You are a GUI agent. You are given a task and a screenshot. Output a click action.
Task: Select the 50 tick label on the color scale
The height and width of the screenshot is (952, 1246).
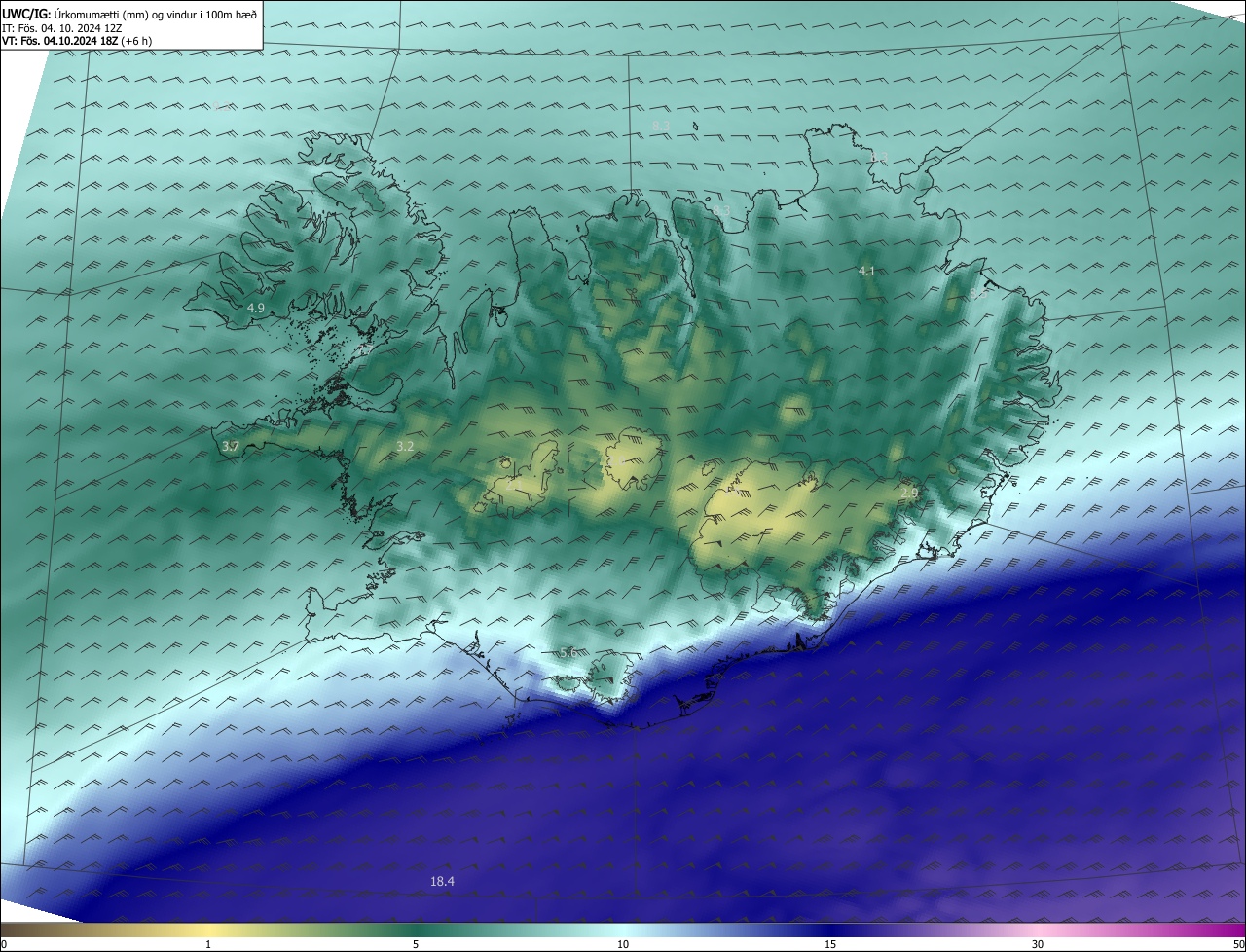(1238, 944)
